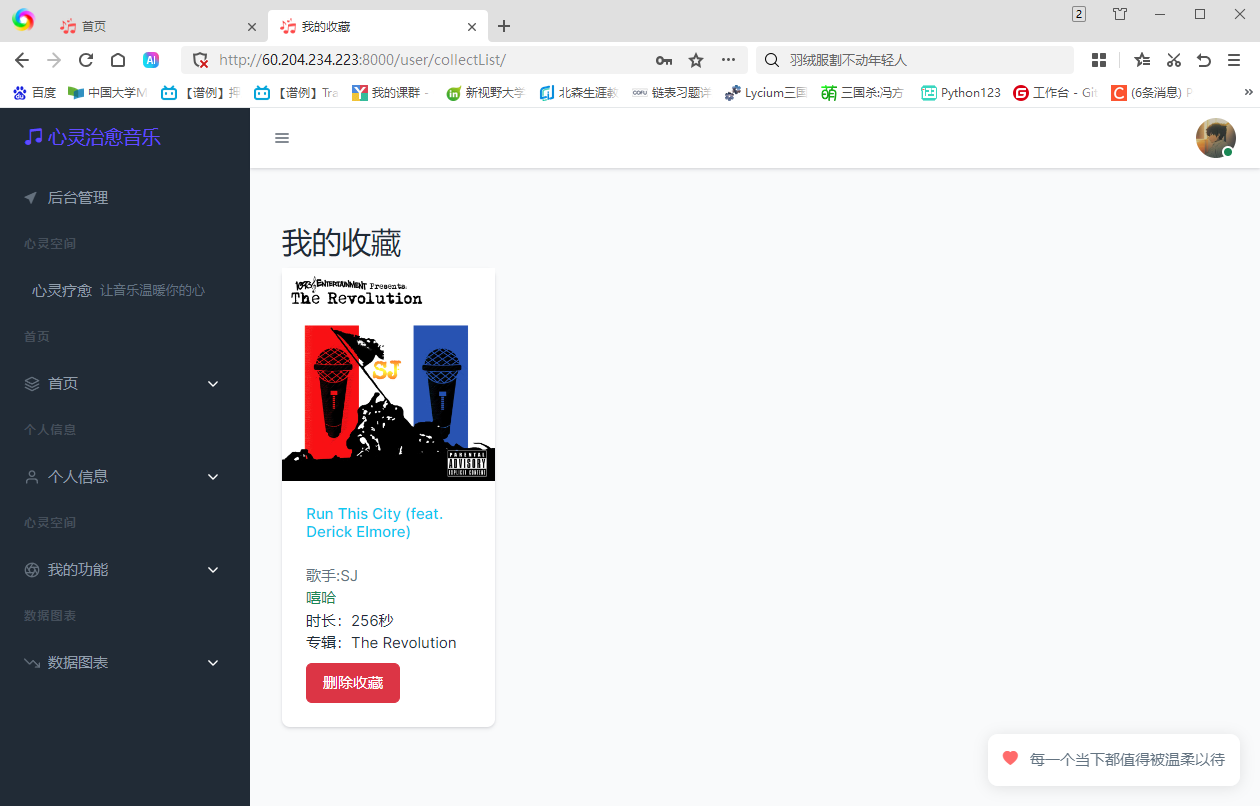
Task: Click the undo closed tab icon
Action: tap(1204, 60)
